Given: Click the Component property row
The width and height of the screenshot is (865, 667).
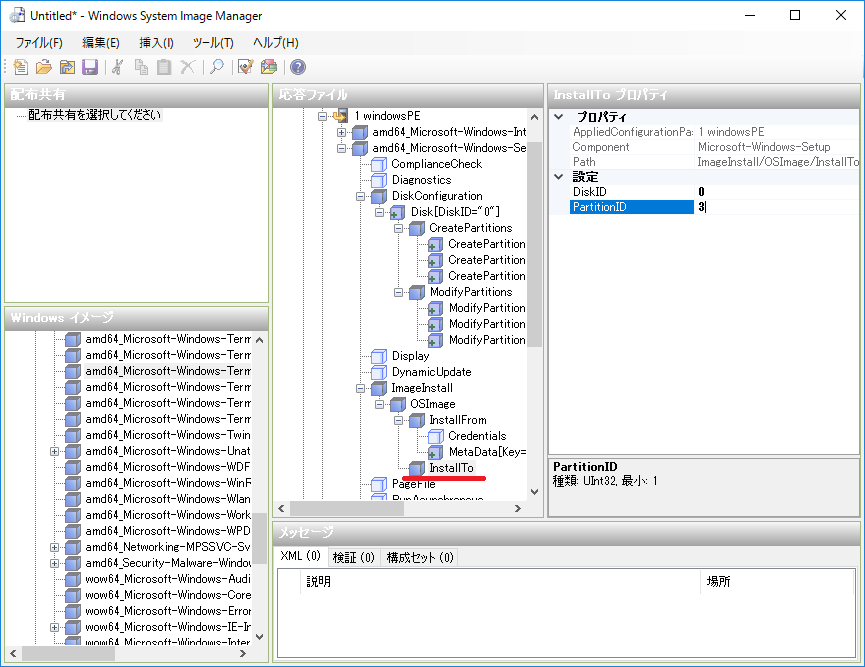Looking at the screenshot, I should (715, 147).
